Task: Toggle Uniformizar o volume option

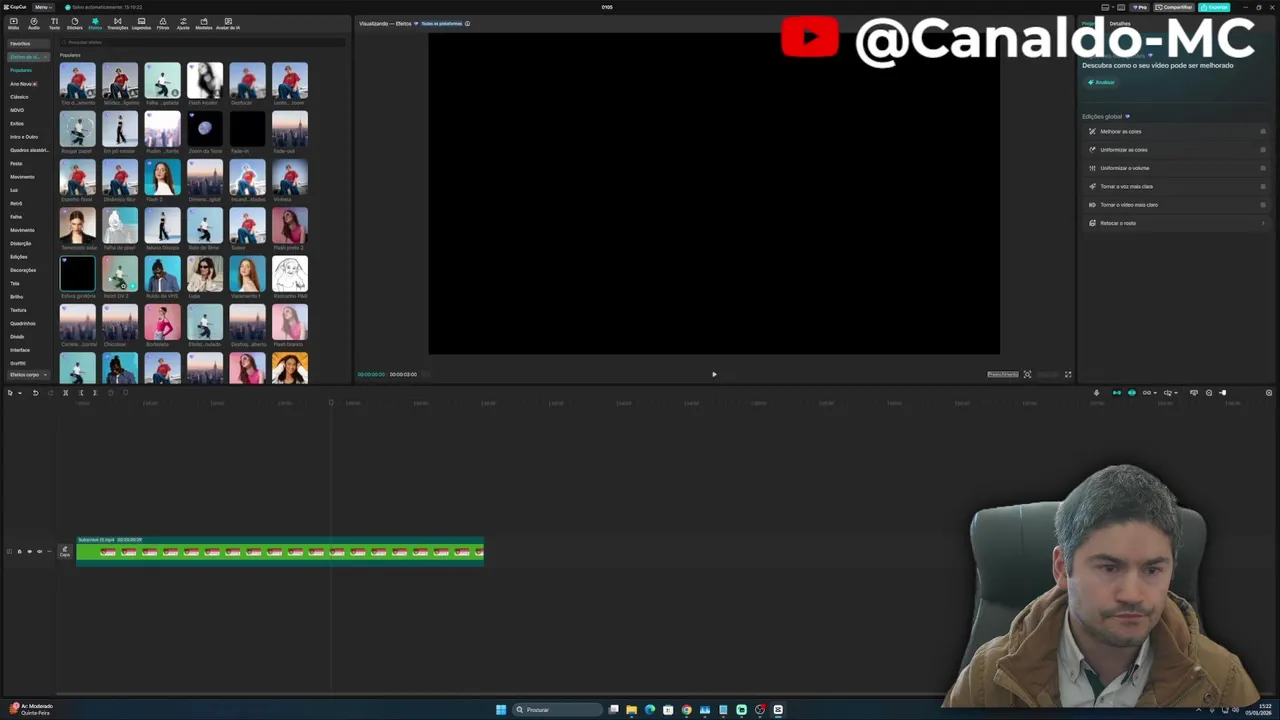Action: tap(1263, 168)
